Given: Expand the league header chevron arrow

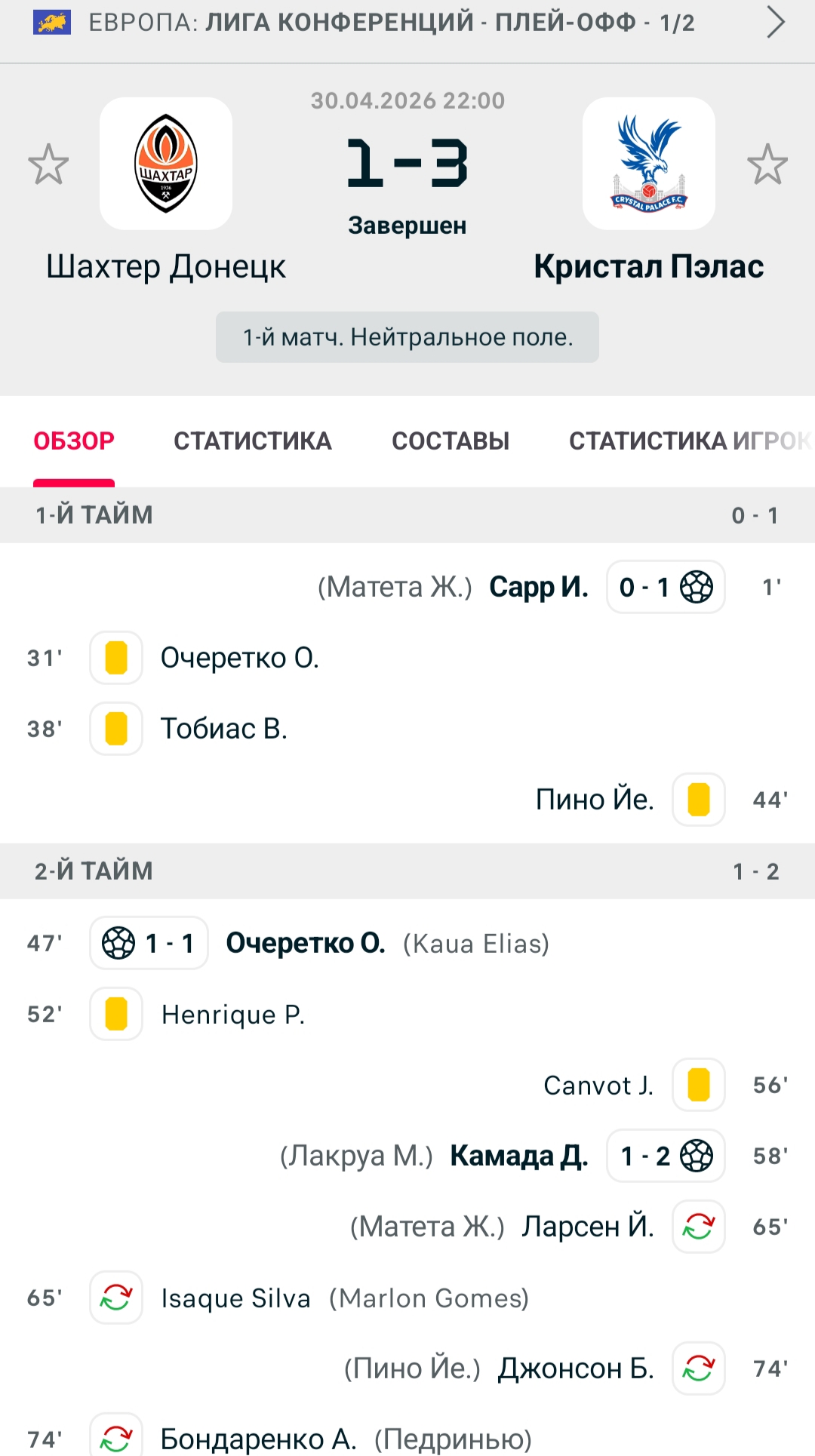Looking at the screenshot, I should [776, 22].
